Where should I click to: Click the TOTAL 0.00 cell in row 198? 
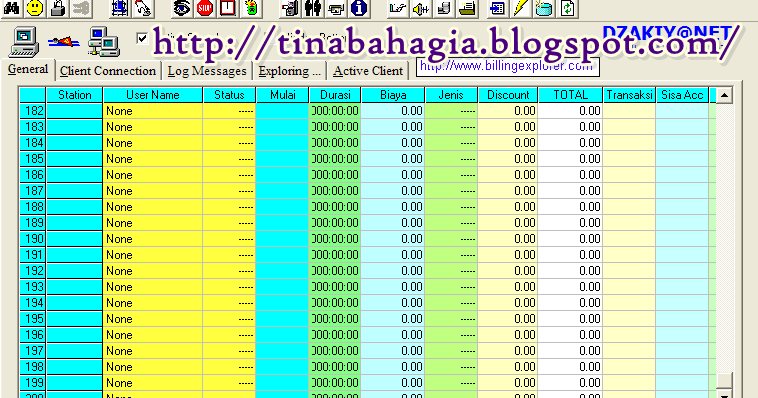(570, 367)
